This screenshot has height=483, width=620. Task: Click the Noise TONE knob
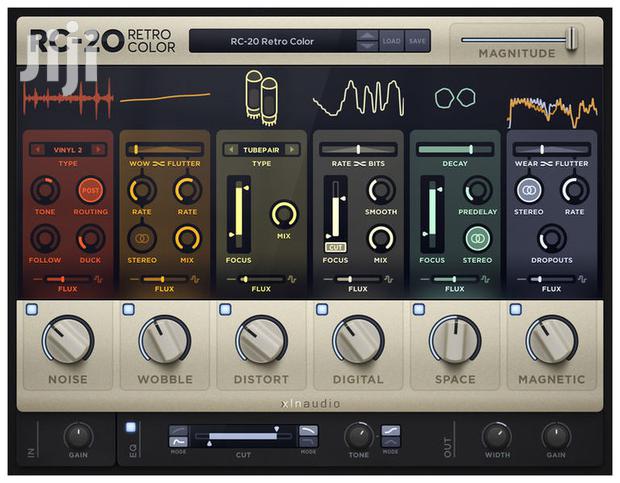click(x=45, y=190)
